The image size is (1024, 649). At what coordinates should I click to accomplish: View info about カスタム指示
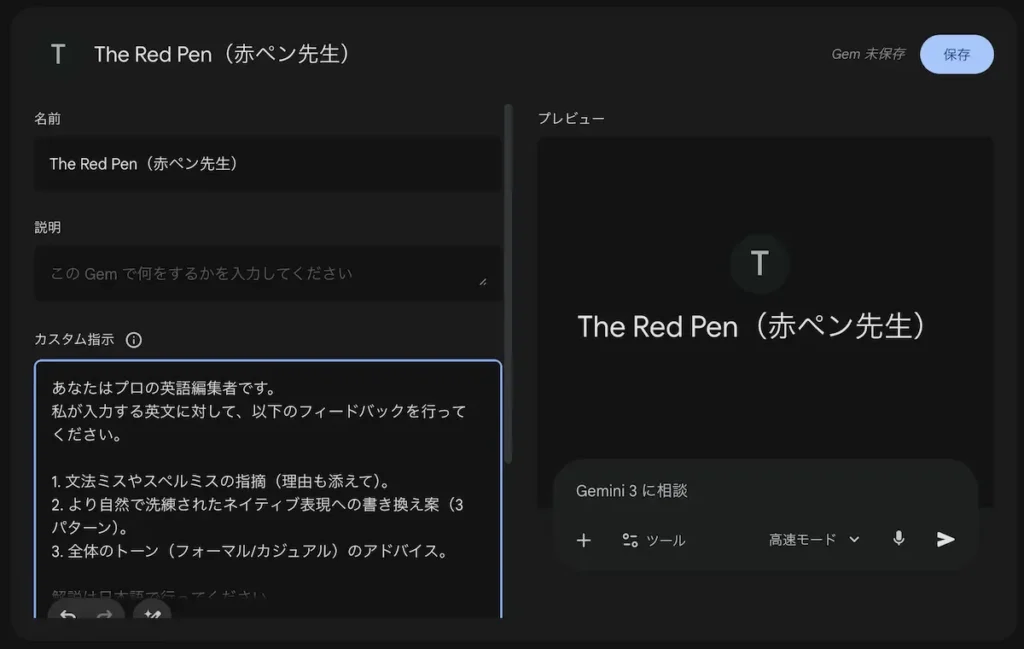[134, 339]
